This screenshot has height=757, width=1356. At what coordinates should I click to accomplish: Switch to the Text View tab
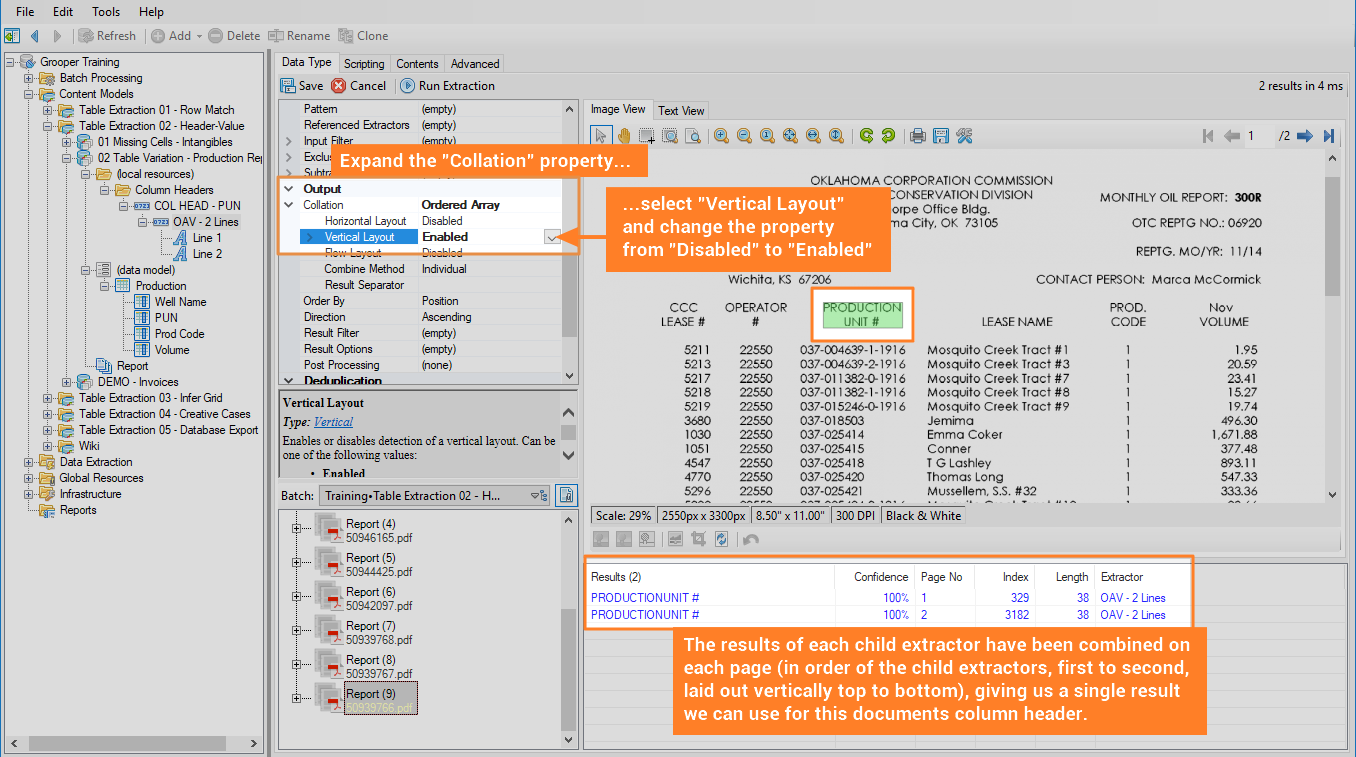point(681,110)
